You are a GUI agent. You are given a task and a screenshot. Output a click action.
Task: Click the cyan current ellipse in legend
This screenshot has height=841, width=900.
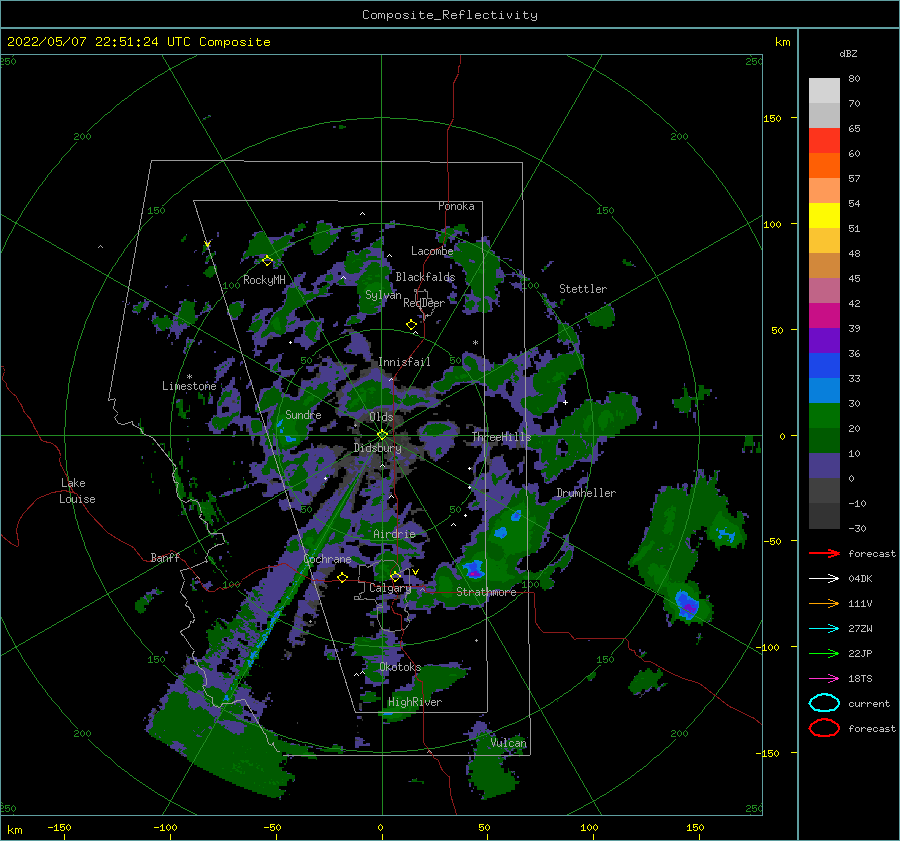[x=824, y=703]
